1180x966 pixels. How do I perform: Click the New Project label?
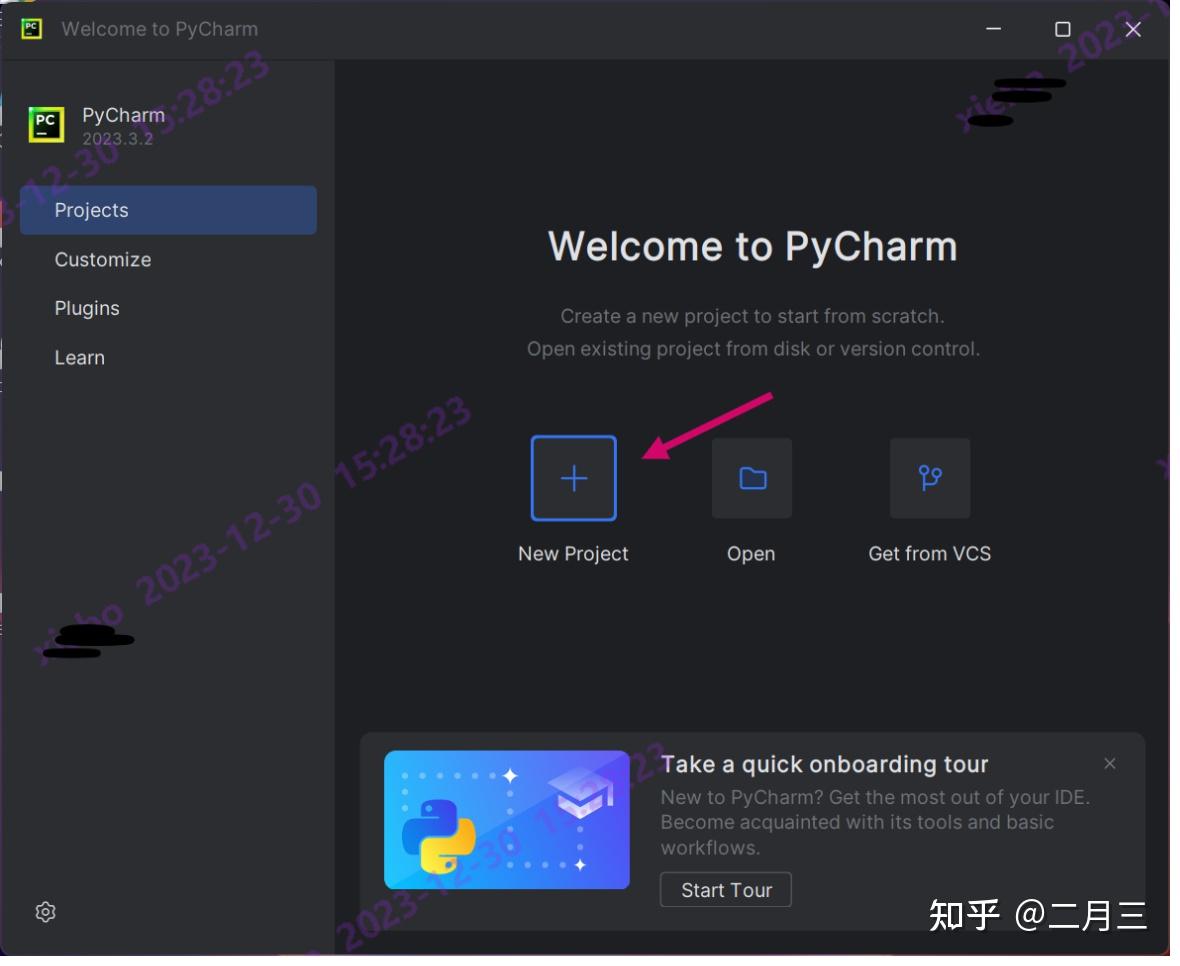click(x=573, y=553)
